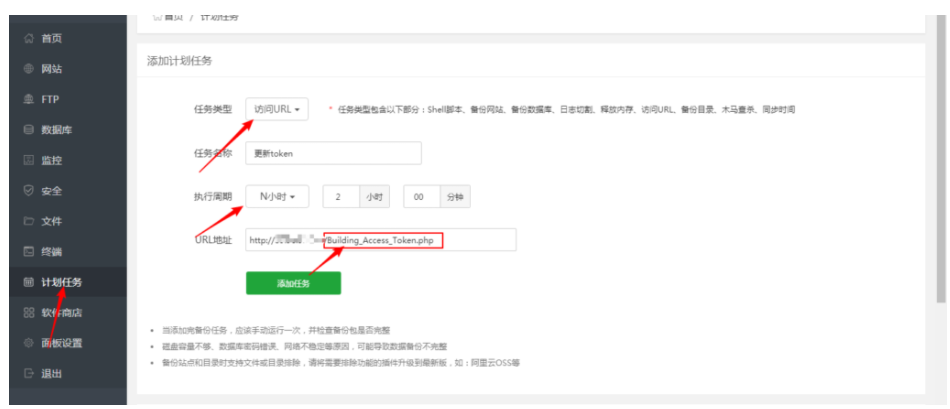
Task: Open the 执行周期 dropdown showing N小时
Action: coord(277,197)
